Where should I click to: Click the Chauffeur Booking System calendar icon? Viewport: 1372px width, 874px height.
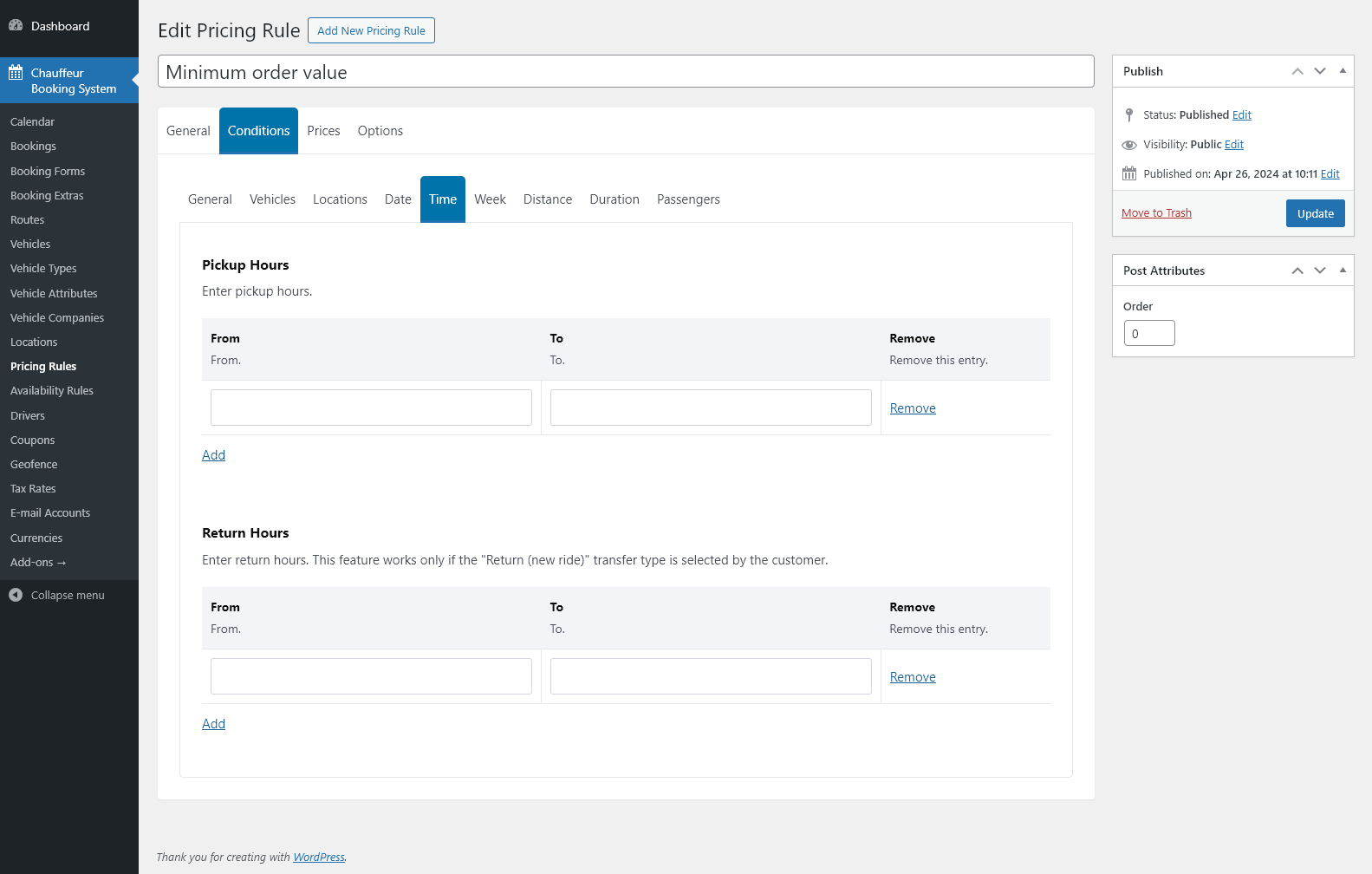16,73
